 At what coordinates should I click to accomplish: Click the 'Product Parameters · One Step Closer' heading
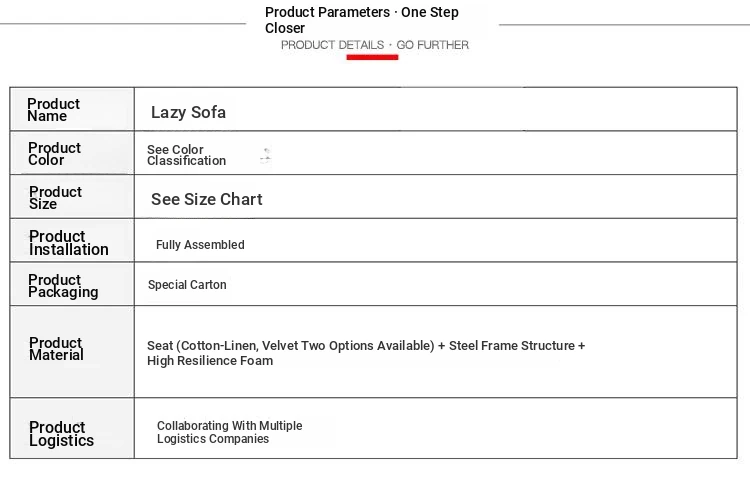pyautogui.click(x=362, y=20)
